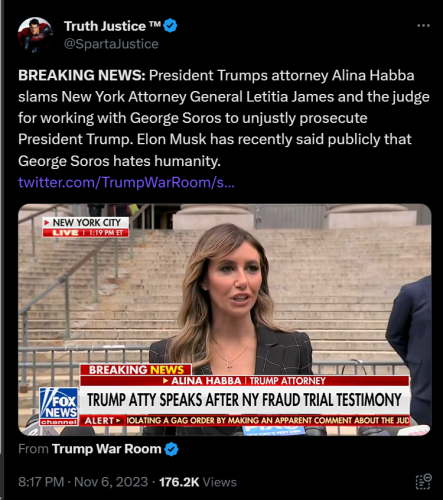This screenshot has width=443, height=500.
Task: Open the Trump War Room source account
Action: [x=106, y=449]
